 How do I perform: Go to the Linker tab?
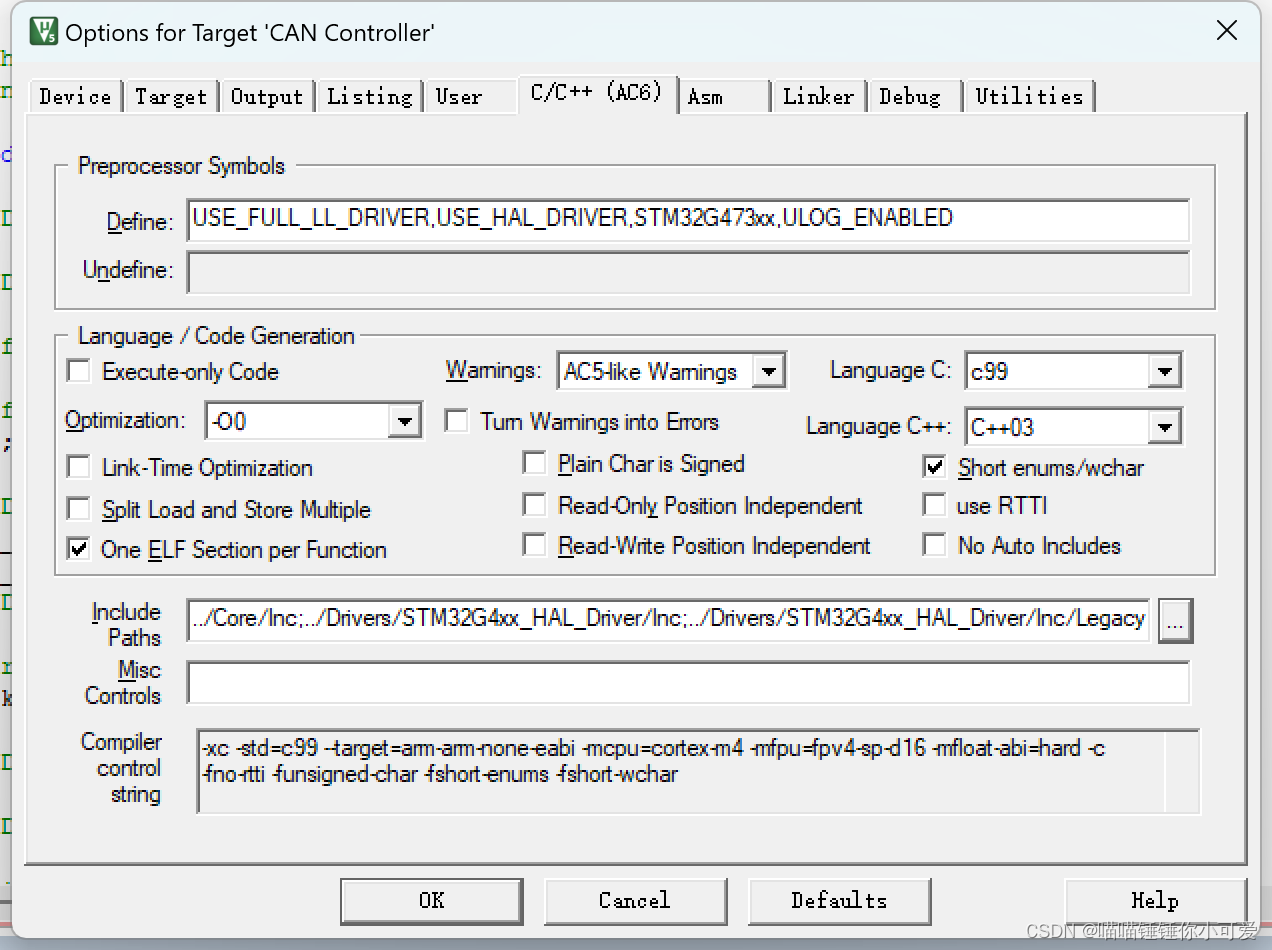tap(819, 96)
